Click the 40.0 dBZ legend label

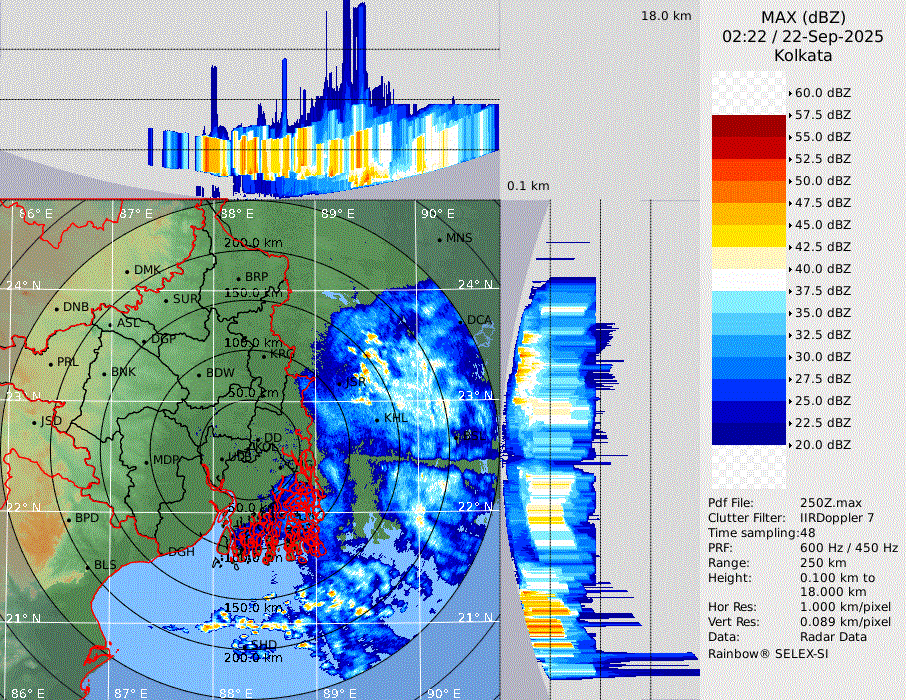822,269
